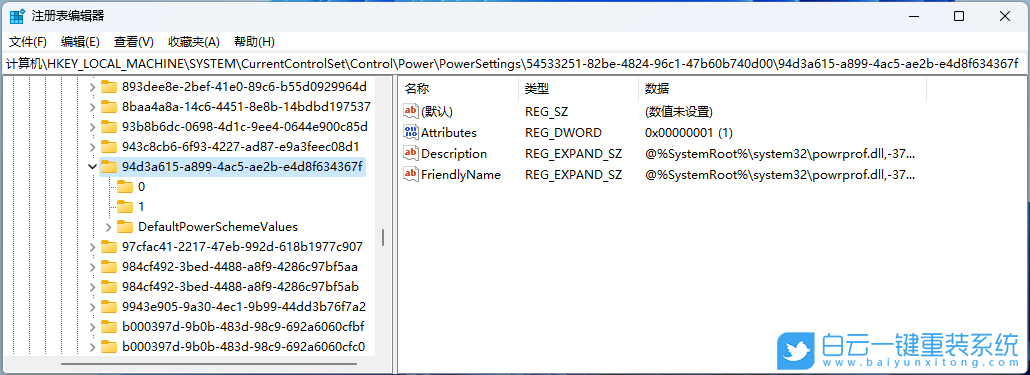Screen dimensions: 1030x375
Task: Select tree key 9943e905-9a30-4ec1-9b99-44dd3b76f7a2
Action: [244, 307]
